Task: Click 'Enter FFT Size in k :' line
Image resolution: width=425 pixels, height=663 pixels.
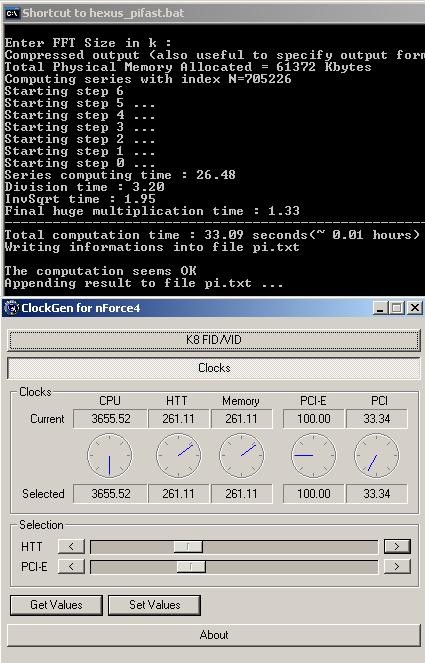Action: pyautogui.click(x=88, y=43)
